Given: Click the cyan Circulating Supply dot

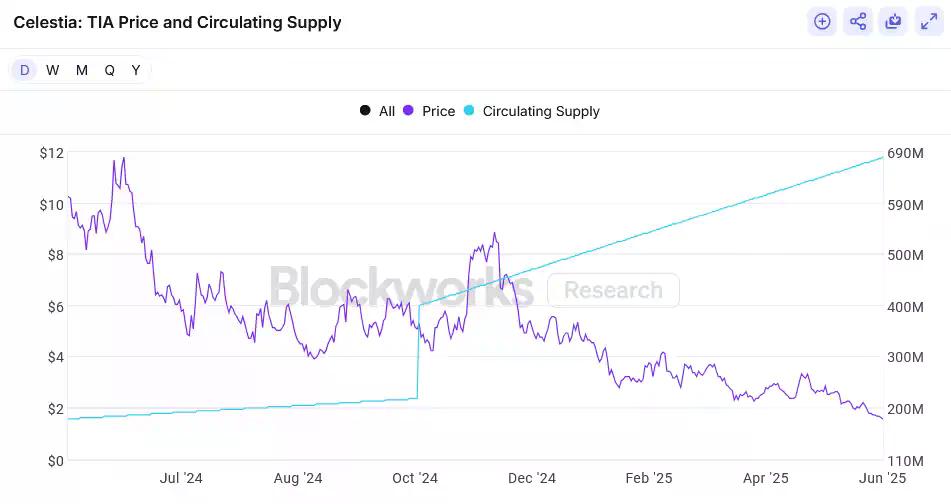Looking at the screenshot, I should (468, 111).
